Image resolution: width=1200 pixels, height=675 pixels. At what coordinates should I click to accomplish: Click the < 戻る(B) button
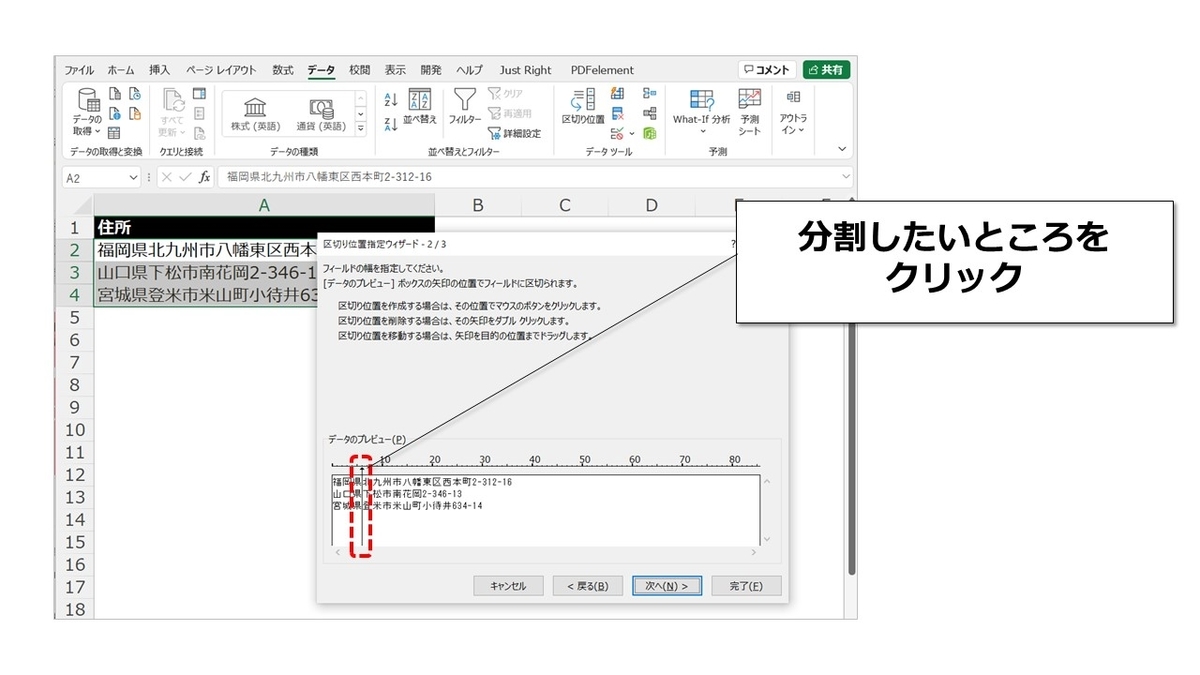coord(587,586)
